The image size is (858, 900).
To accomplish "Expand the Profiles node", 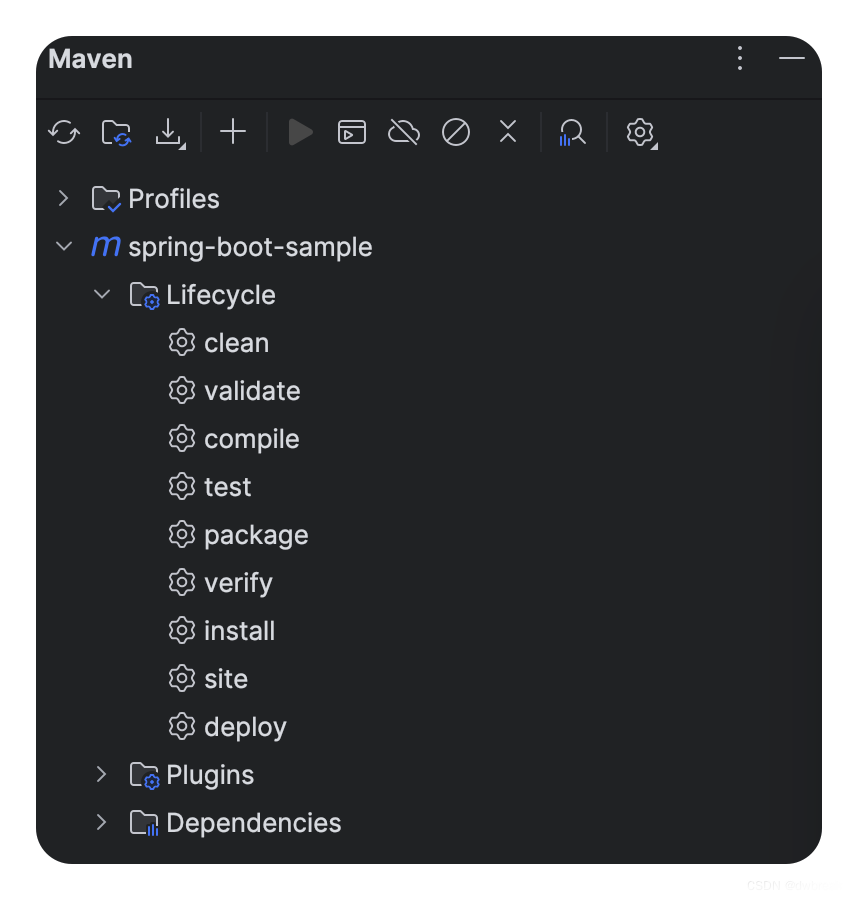I will [63, 198].
